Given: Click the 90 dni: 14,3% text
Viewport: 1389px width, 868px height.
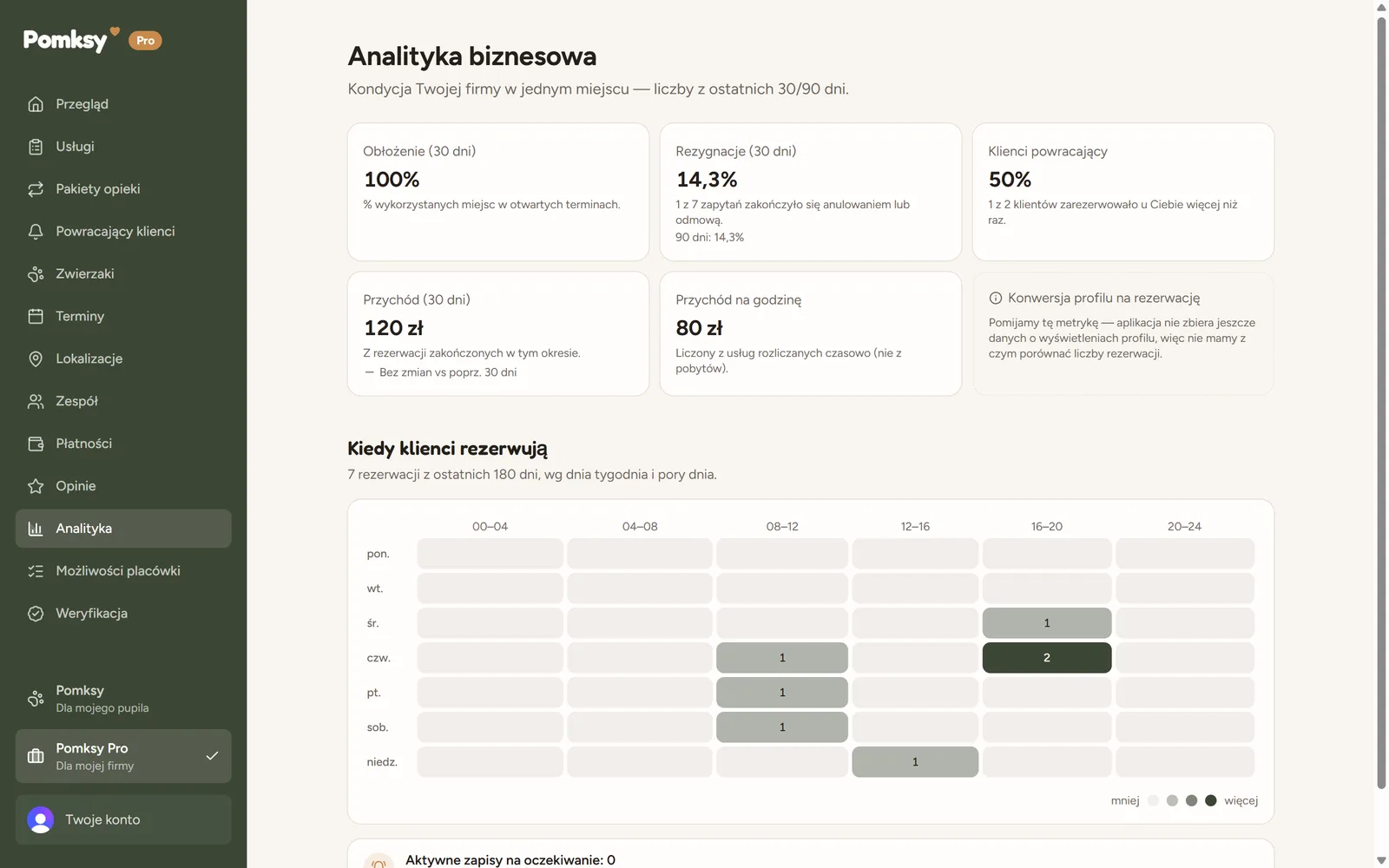Looking at the screenshot, I should point(710,237).
